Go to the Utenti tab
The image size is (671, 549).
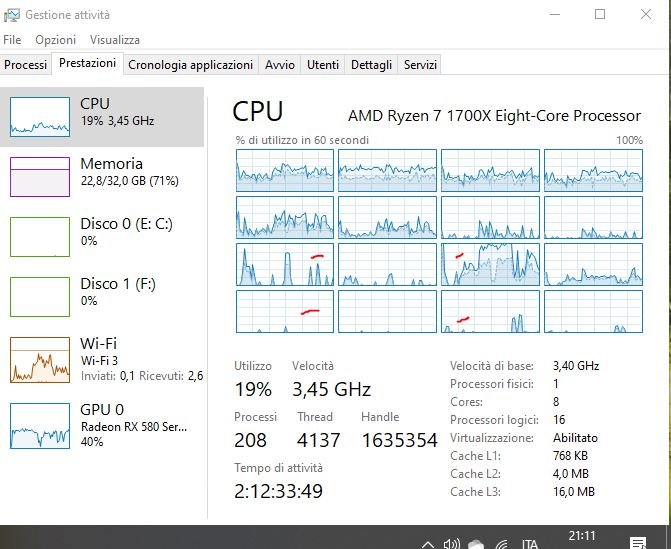[x=323, y=65]
